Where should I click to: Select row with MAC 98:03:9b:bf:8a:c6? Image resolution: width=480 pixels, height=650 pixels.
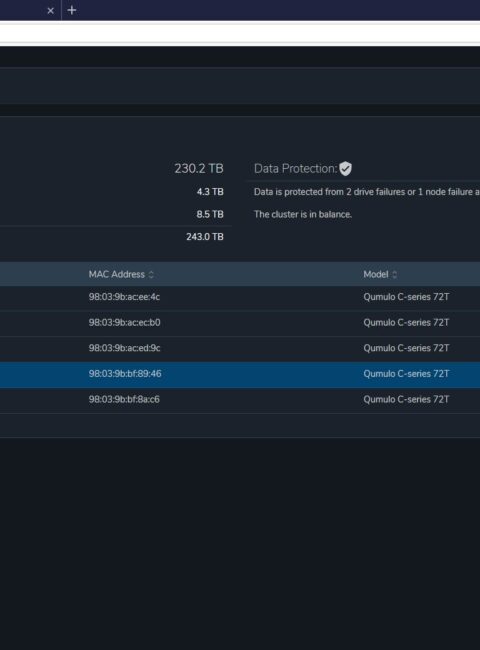240,400
